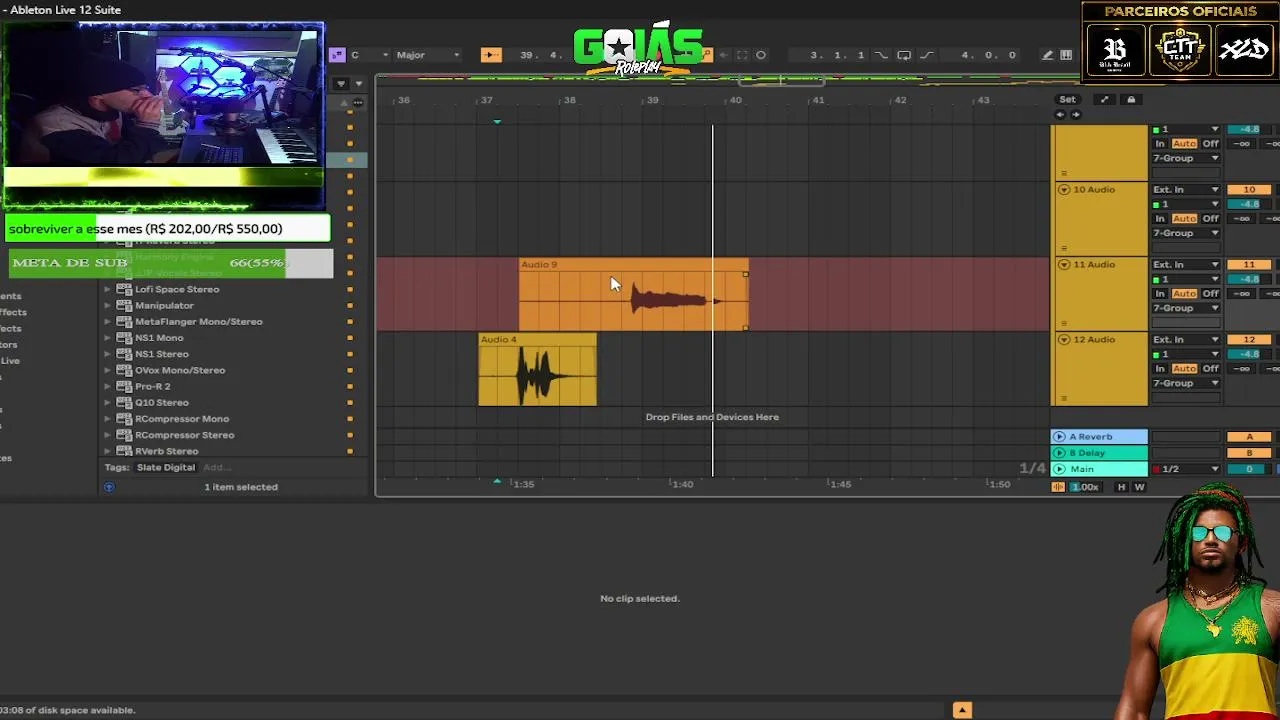Click the Q10 Stereo plugin icon
The height and width of the screenshot is (720, 1280).
click(124, 402)
